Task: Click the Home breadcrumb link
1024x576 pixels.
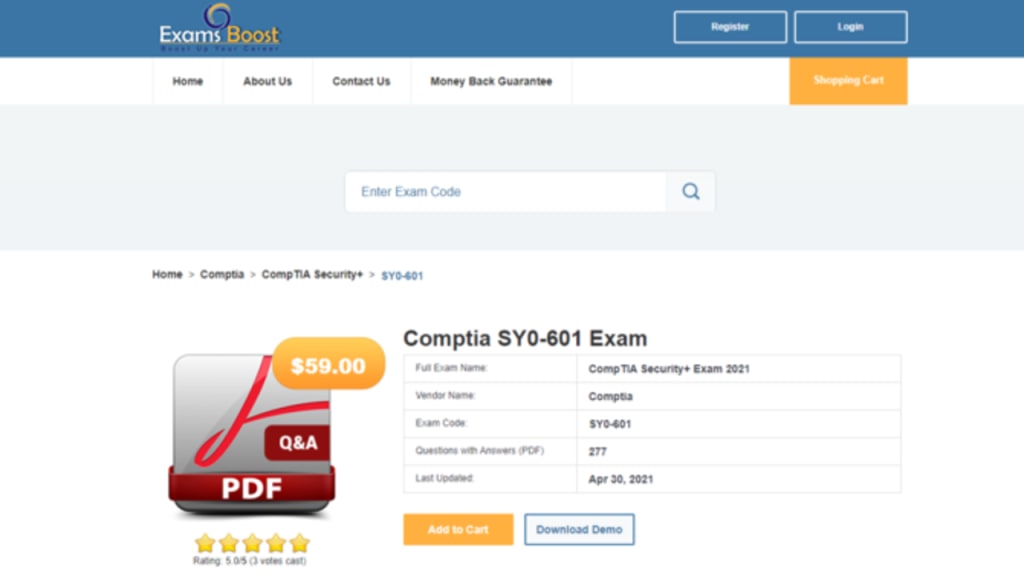Action: (167, 274)
